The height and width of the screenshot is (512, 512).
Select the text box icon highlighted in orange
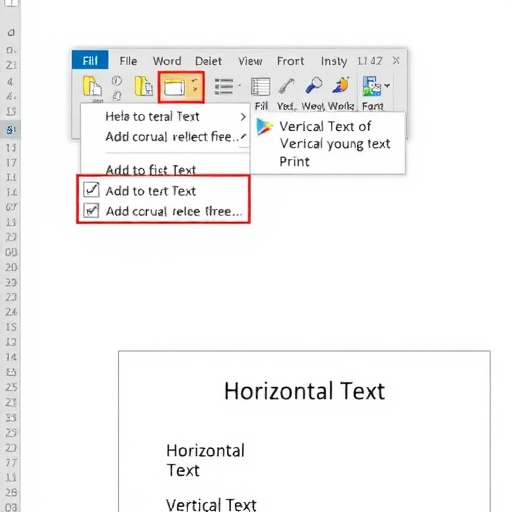[x=174, y=87]
